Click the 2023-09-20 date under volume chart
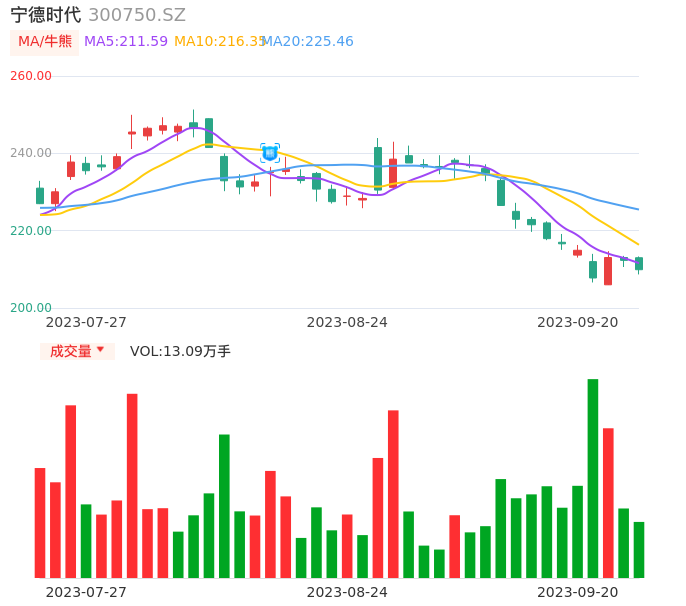Image resolution: width=686 pixels, height=606 pixels. pos(578,592)
